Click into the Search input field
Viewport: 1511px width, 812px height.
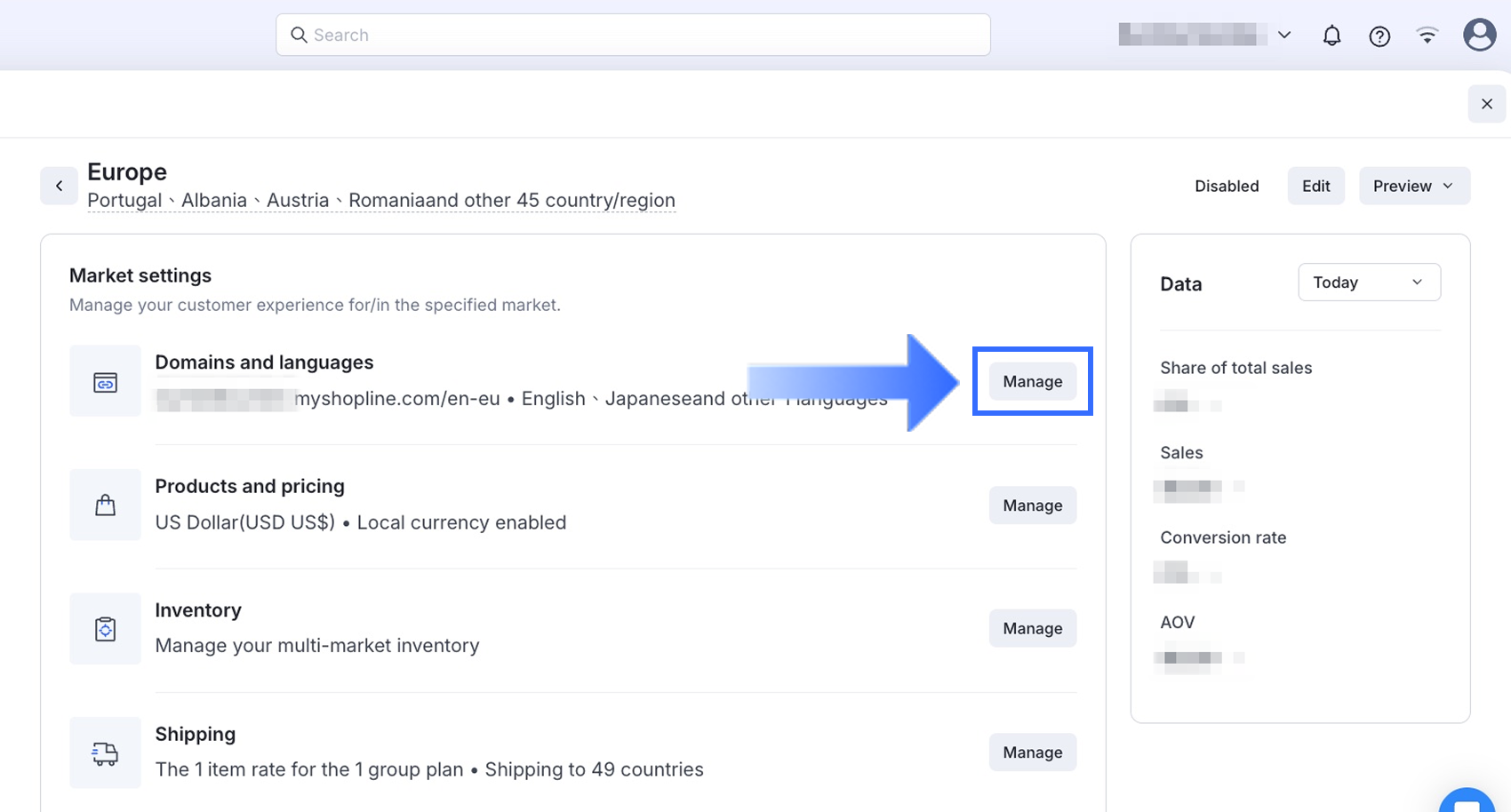coord(633,35)
